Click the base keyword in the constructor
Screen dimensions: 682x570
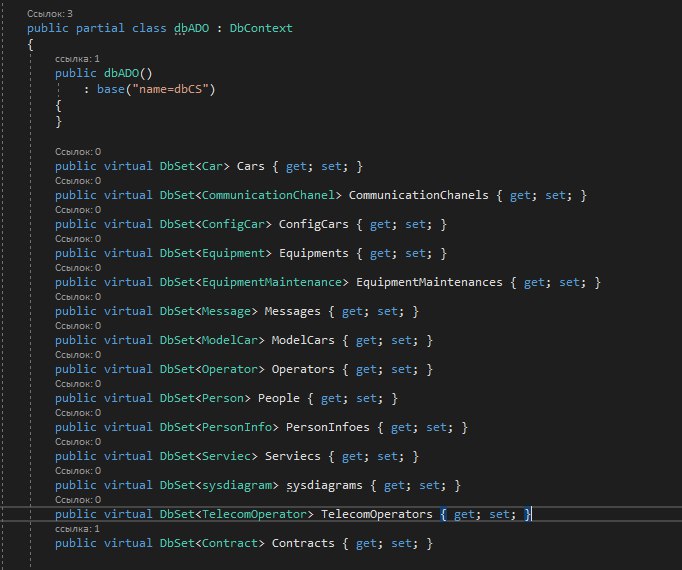point(110,89)
